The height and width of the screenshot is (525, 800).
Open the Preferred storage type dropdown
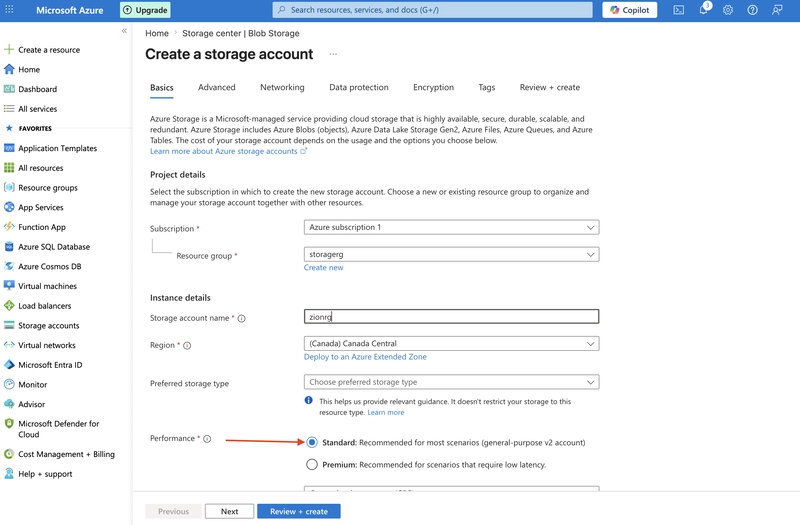coord(452,382)
